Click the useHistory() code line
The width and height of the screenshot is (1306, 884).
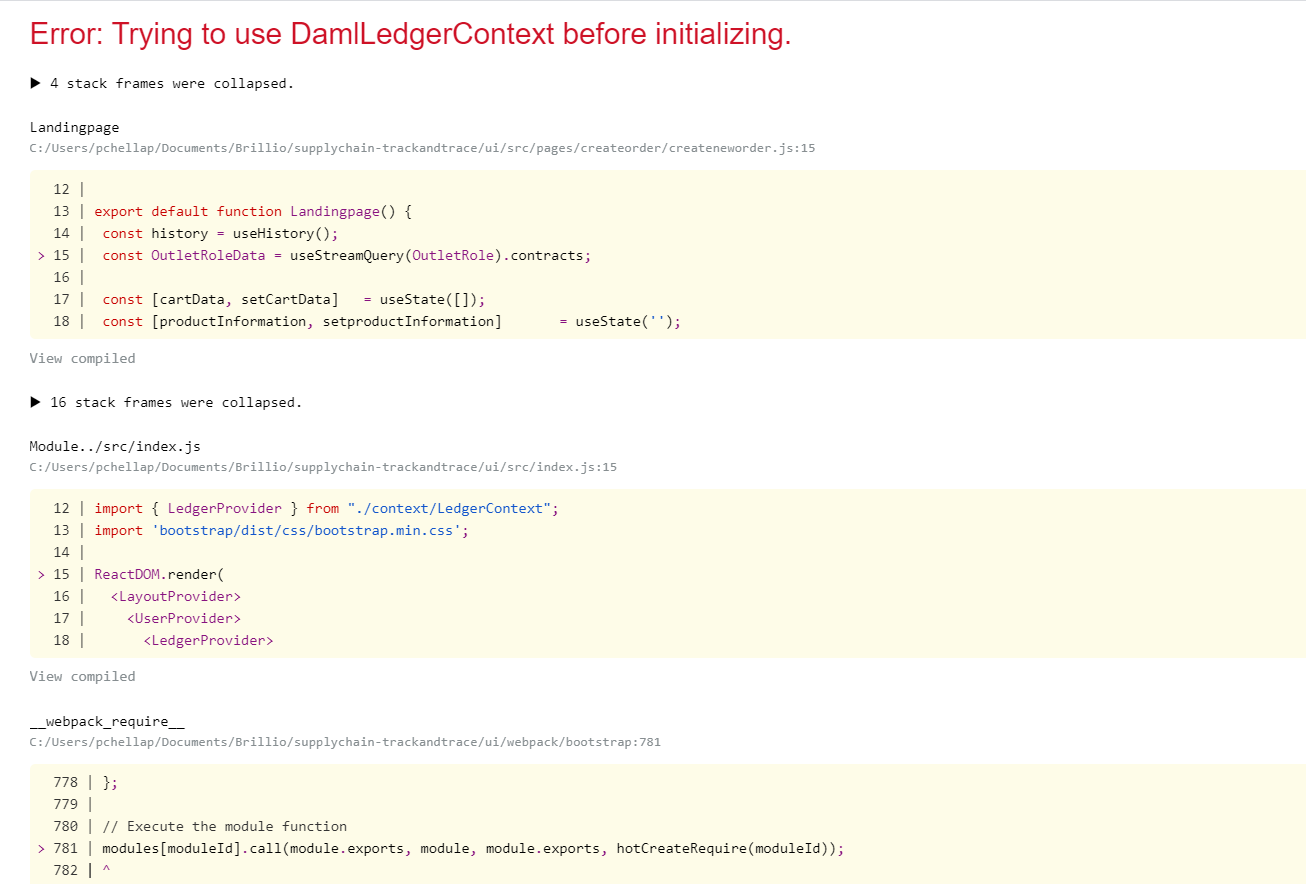pyautogui.click(x=220, y=234)
